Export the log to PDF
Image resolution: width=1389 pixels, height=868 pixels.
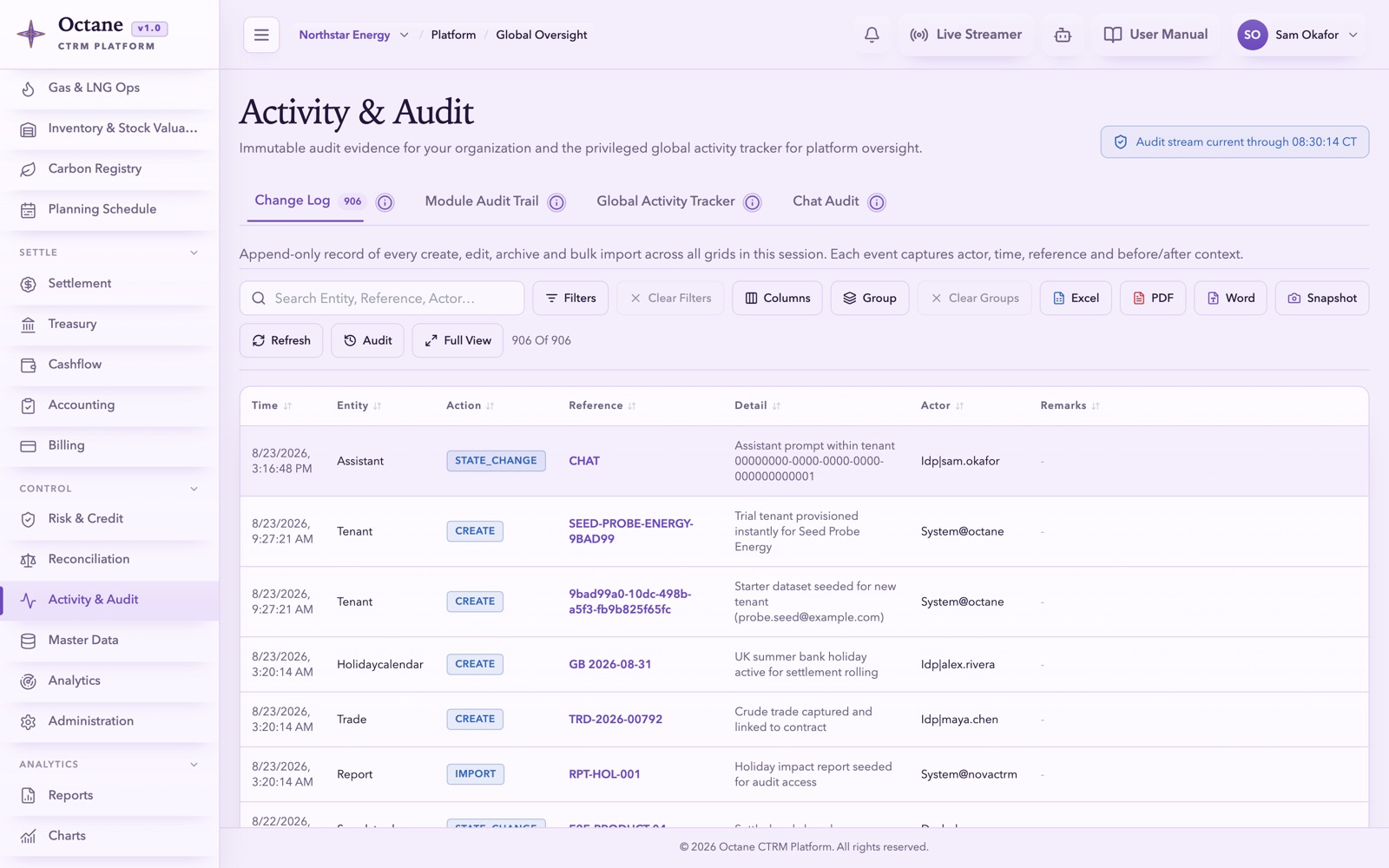tap(1153, 298)
